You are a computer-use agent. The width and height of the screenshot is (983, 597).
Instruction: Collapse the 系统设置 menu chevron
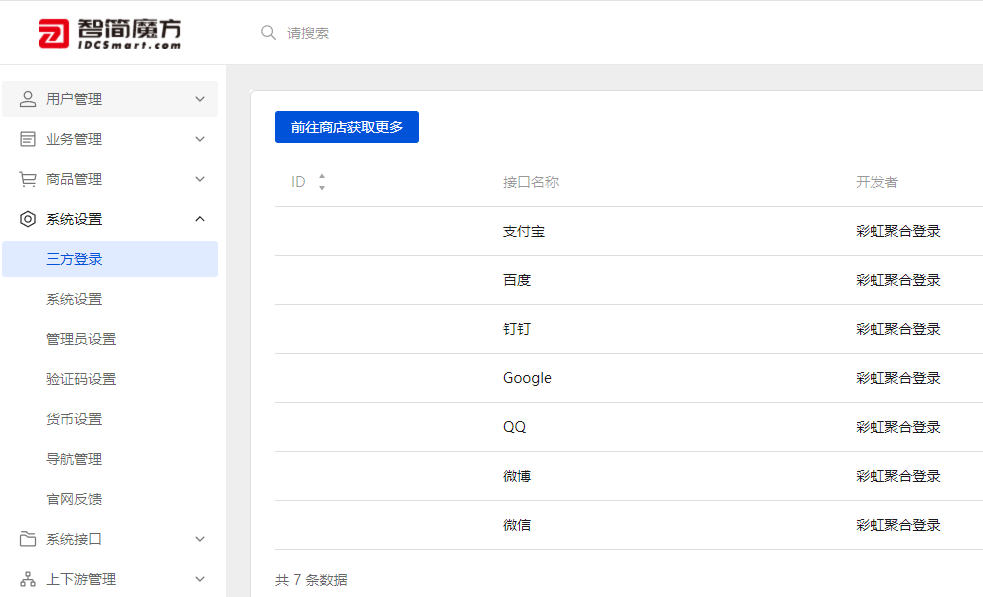click(x=200, y=219)
